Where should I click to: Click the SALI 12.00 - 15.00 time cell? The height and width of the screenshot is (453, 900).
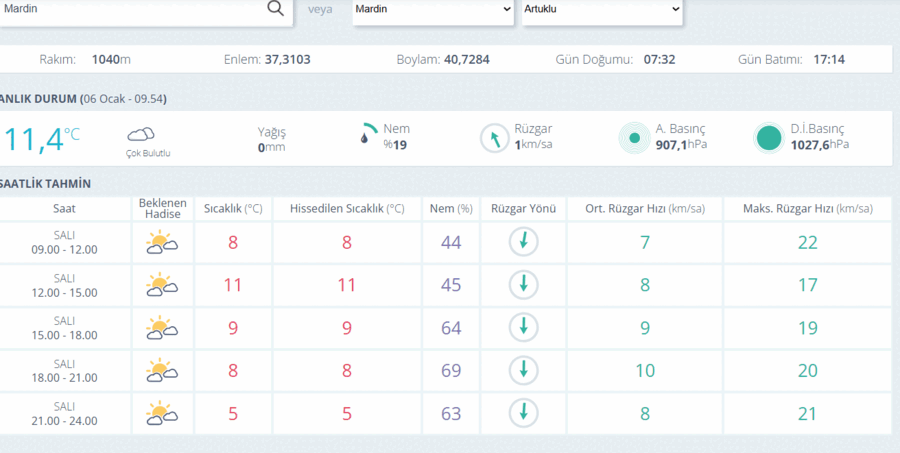point(64,285)
